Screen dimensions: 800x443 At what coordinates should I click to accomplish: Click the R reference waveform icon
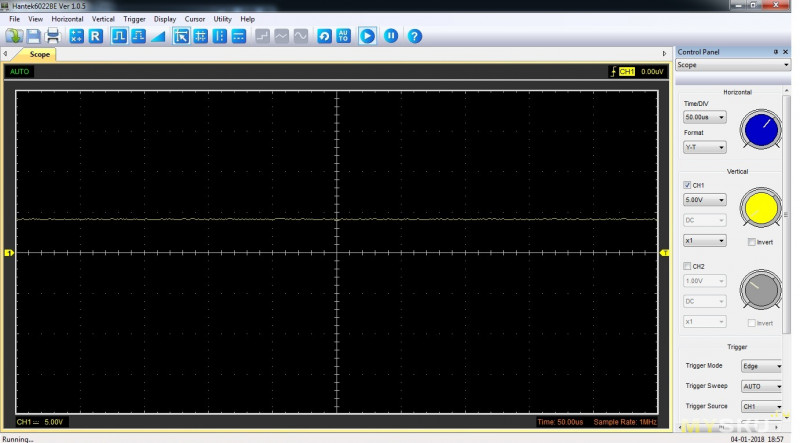click(x=95, y=36)
